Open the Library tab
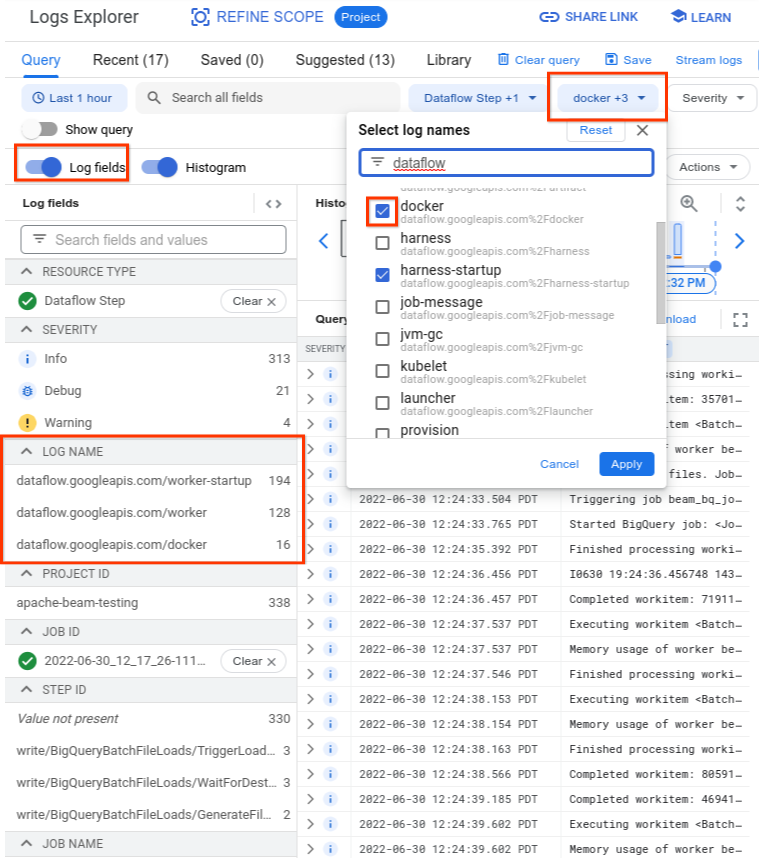 click(448, 60)
